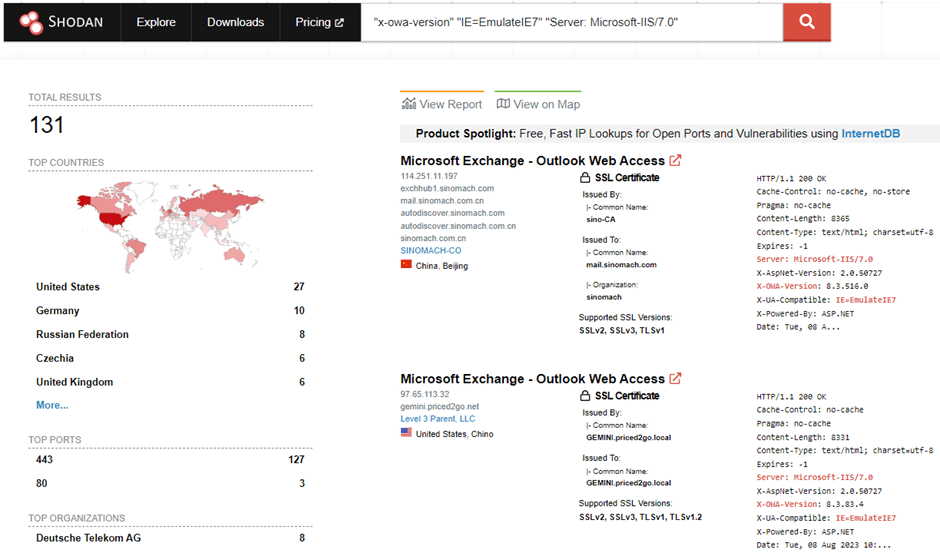Click the total results count 131
The height and width of the screenshot is (553, 940).
pyautogui.click(x=47, y=125)
